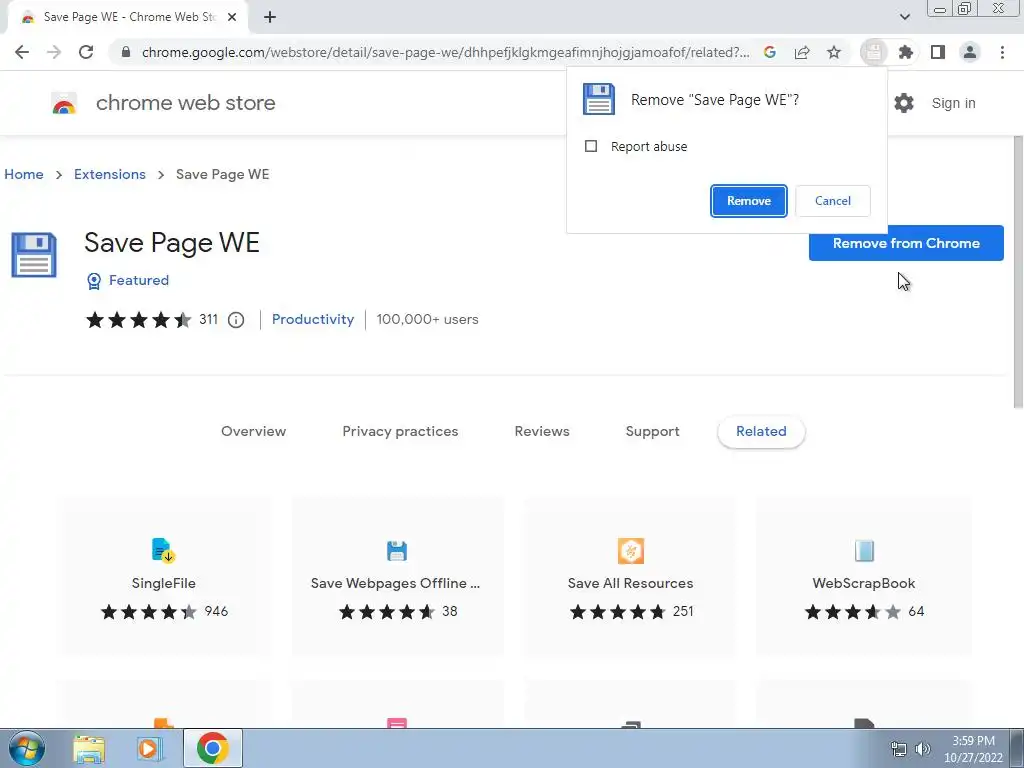Confirm with the Remove button
This screenshot has width=1024, height=768.
click(x=748, y=201)
